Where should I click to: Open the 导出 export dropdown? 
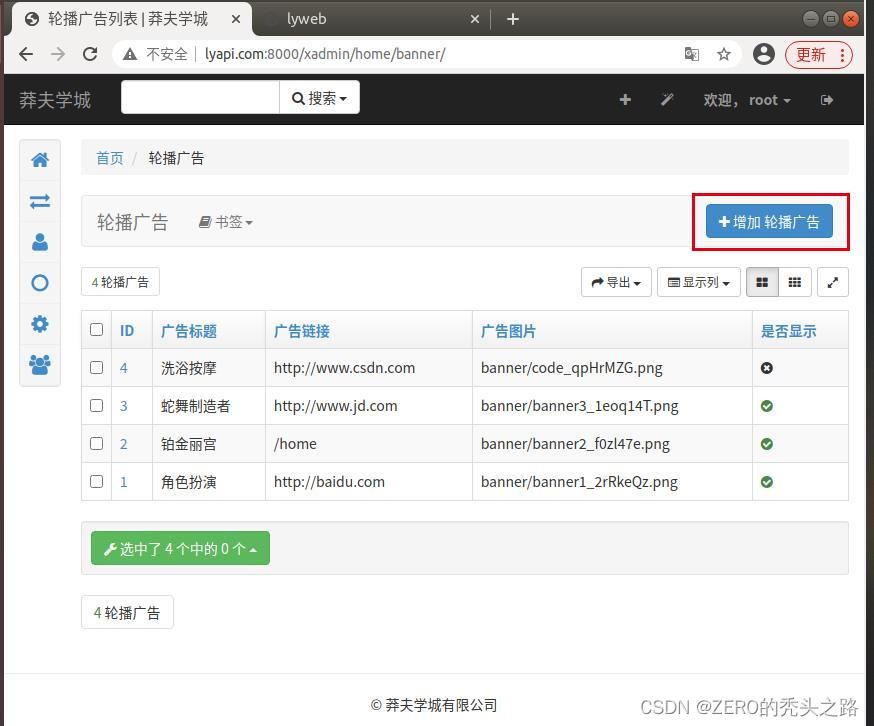(x=616, y=283)
